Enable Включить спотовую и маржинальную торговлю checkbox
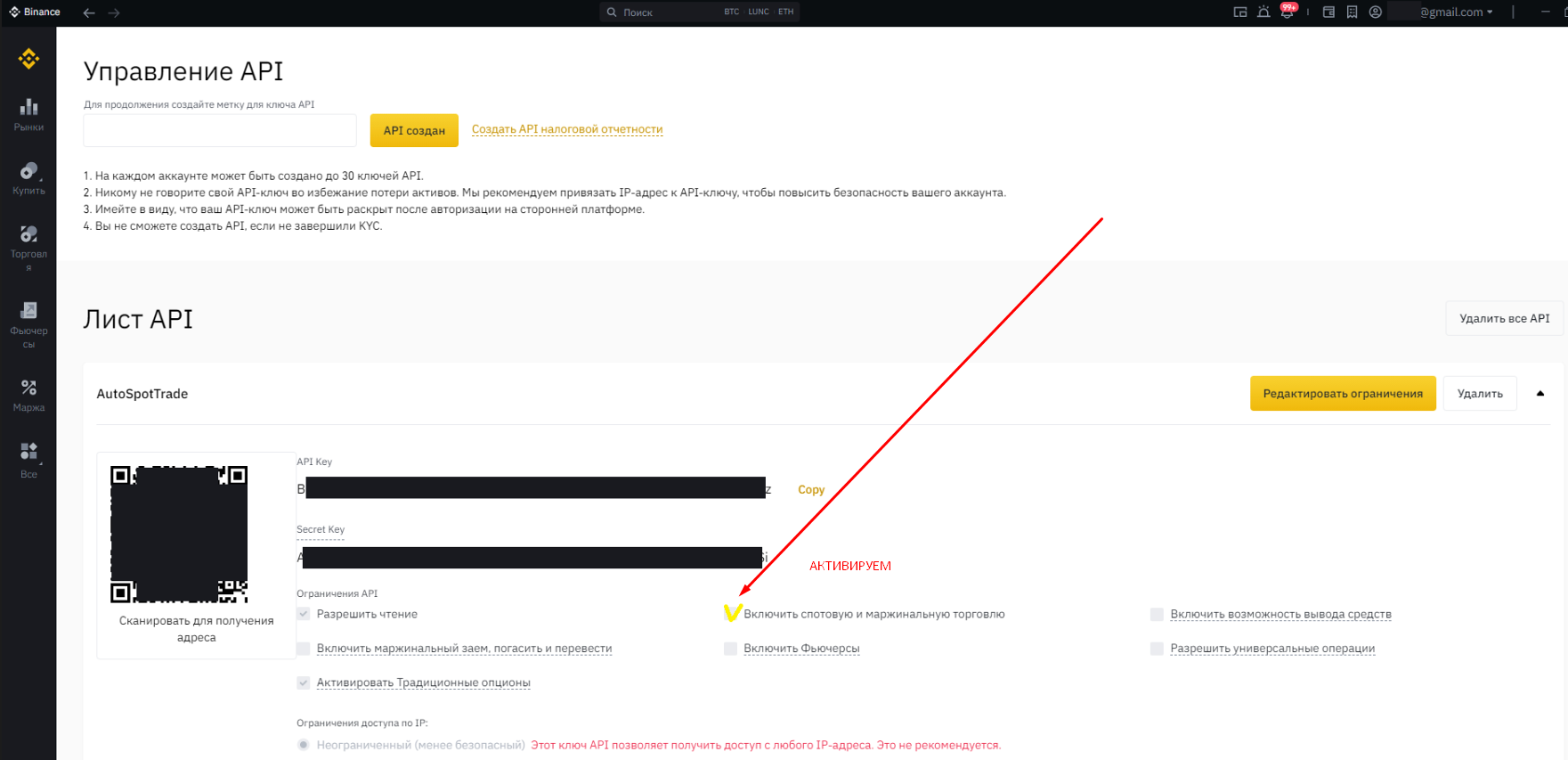The width and height of the screenshot is (1568, 760). point(731,614)
